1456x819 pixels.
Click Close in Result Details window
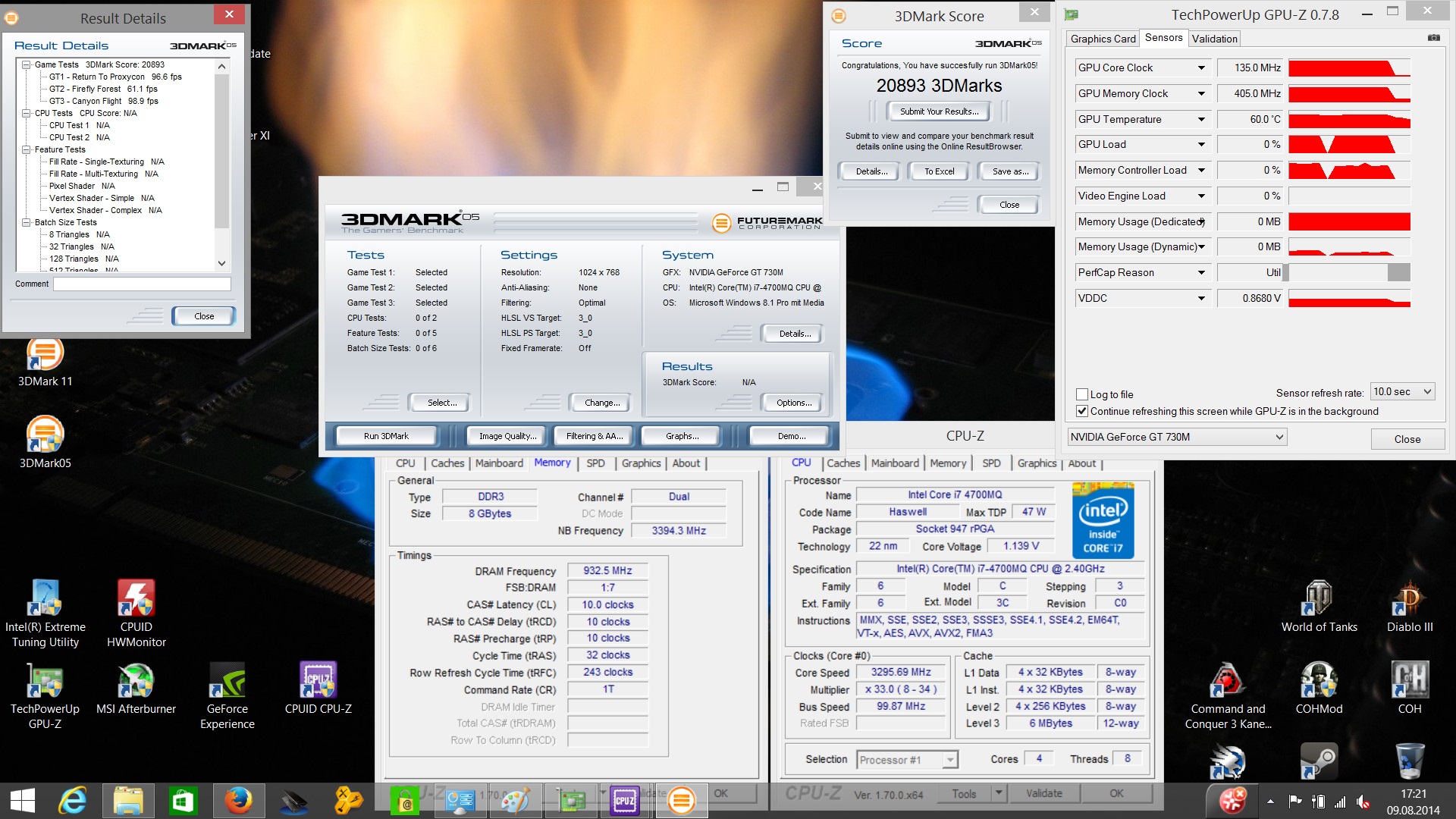(203, 316)
